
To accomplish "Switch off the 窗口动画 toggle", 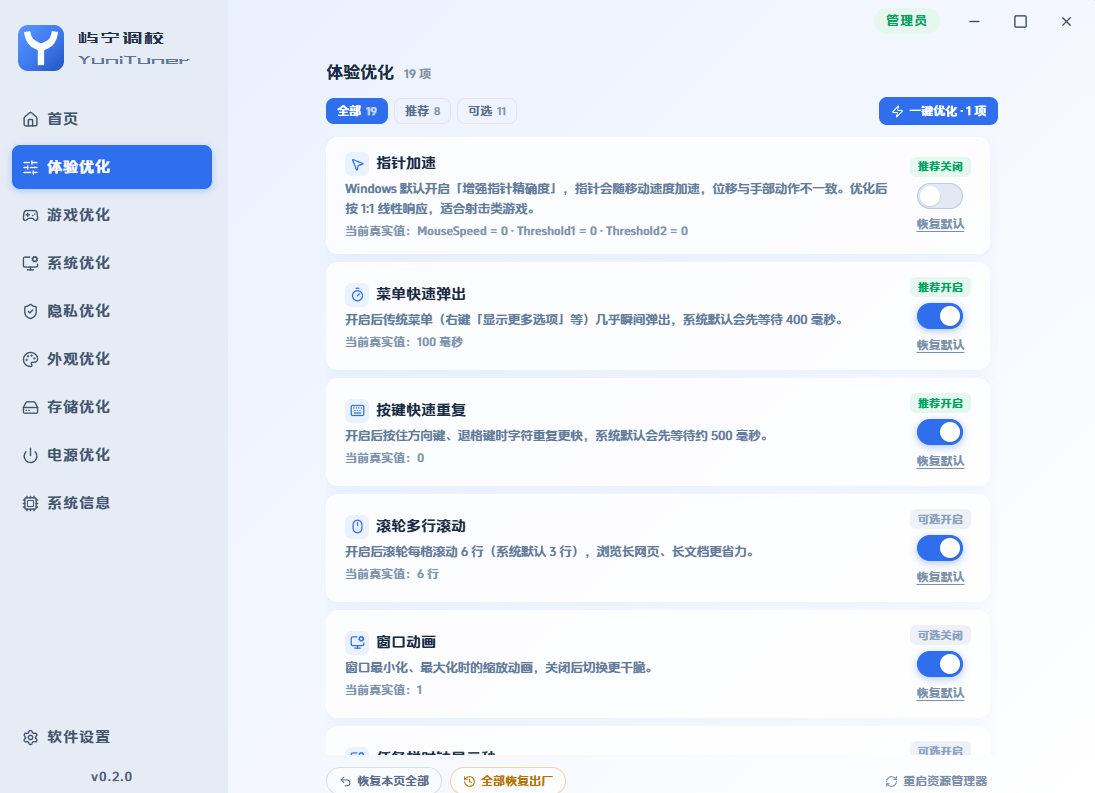I will tap(939, 664).
